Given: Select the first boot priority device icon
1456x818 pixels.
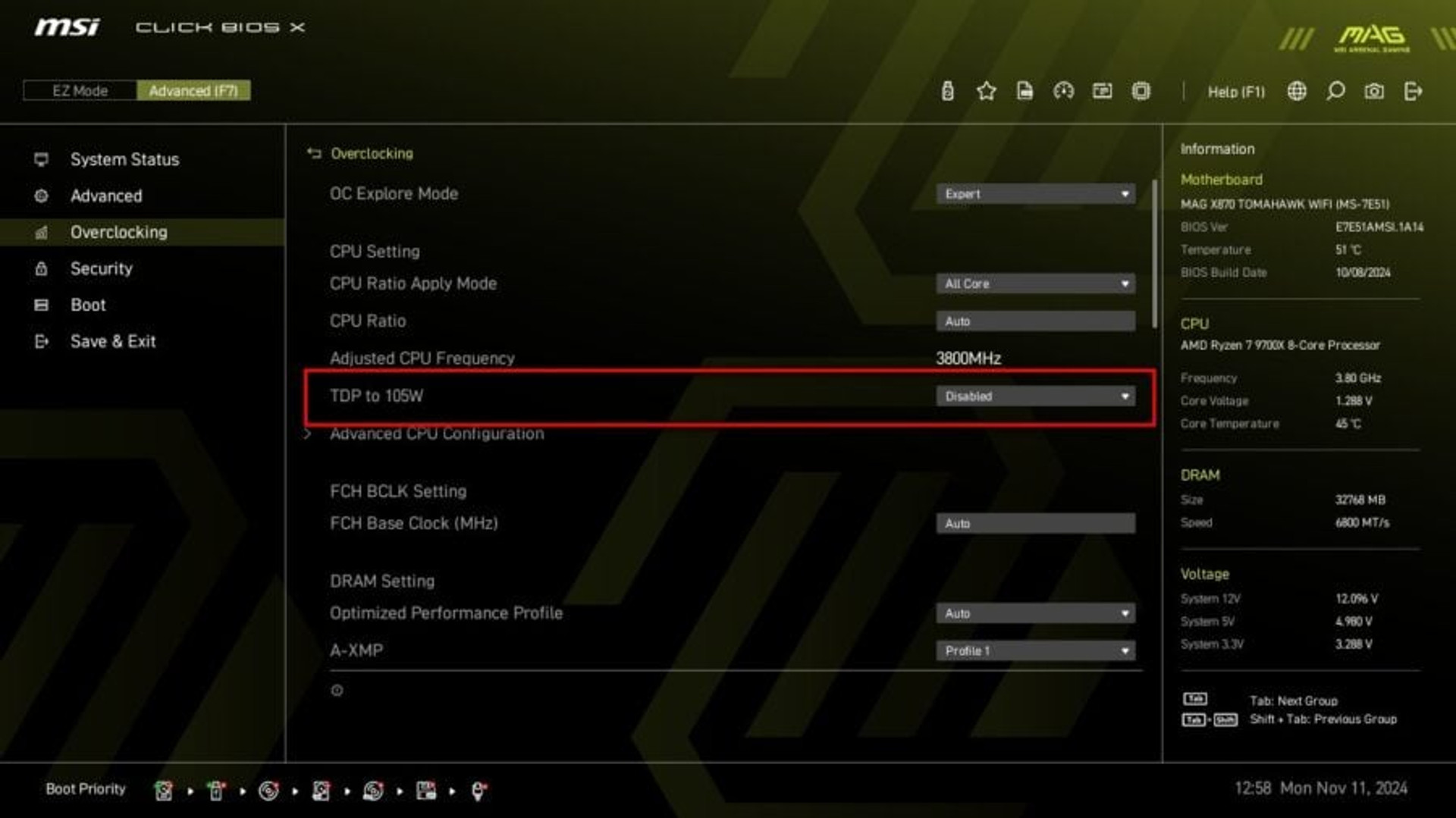Looking at the screenshot, I should [x=163, y=791].
